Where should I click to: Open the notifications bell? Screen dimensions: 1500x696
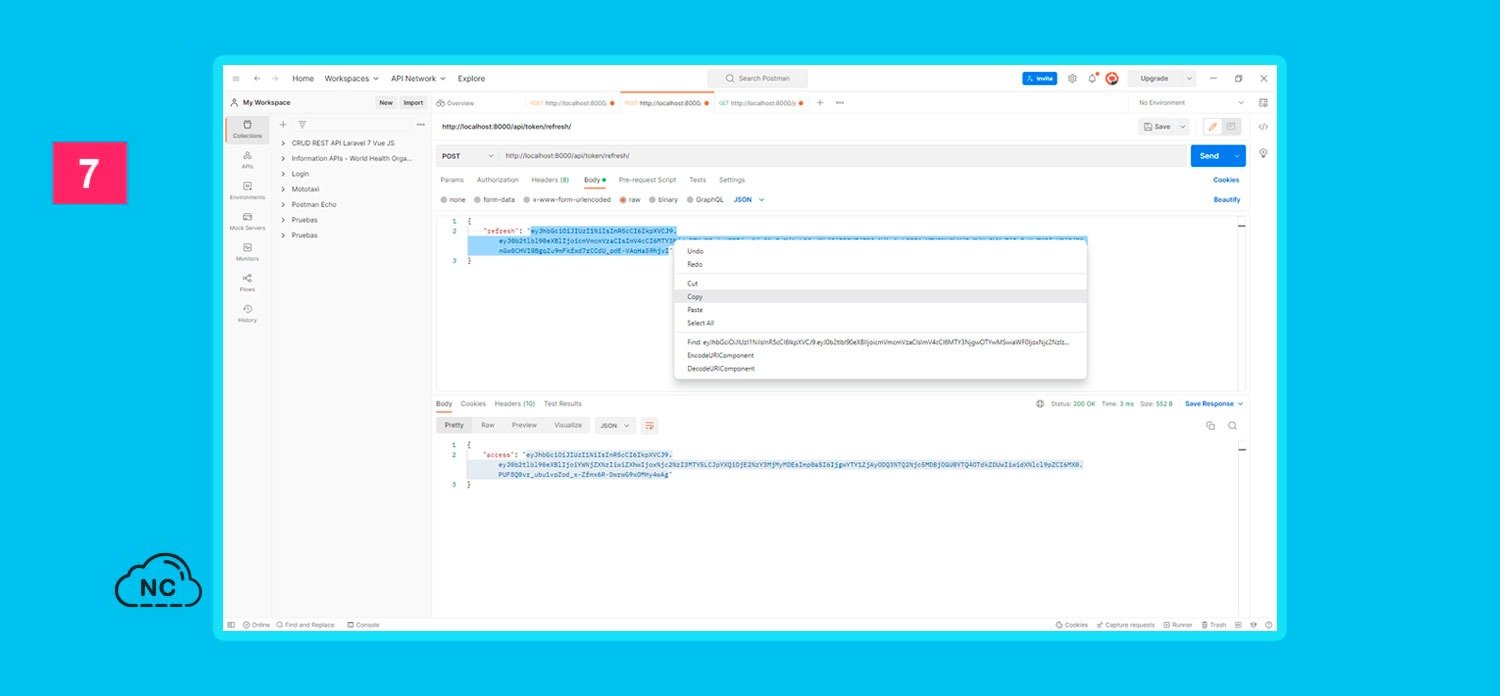point(1092,78)
